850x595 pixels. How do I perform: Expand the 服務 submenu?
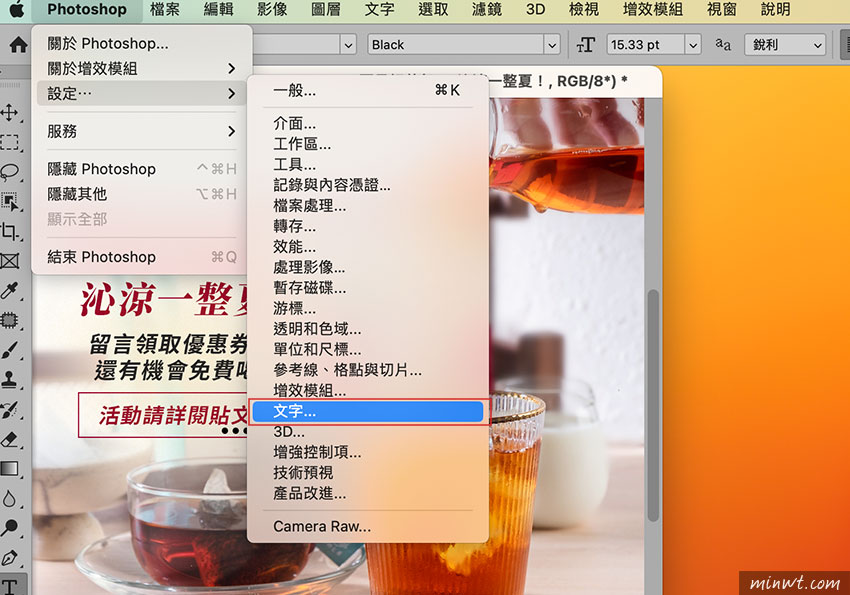point(142,131)
